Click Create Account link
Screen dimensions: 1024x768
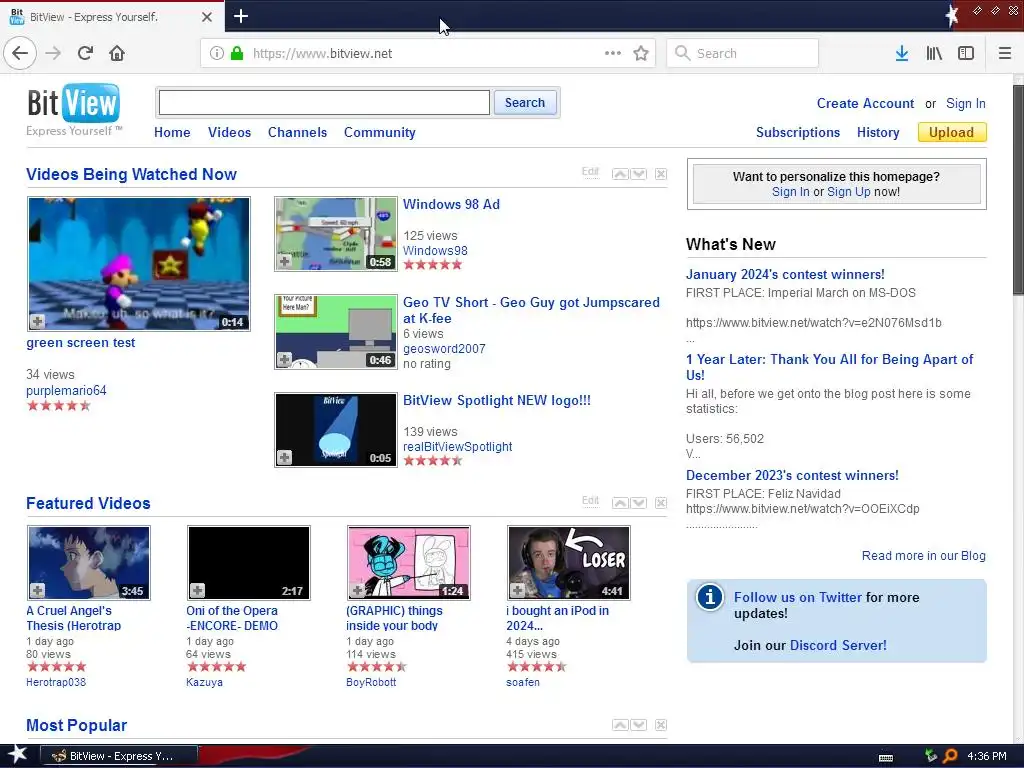(865, 103)
